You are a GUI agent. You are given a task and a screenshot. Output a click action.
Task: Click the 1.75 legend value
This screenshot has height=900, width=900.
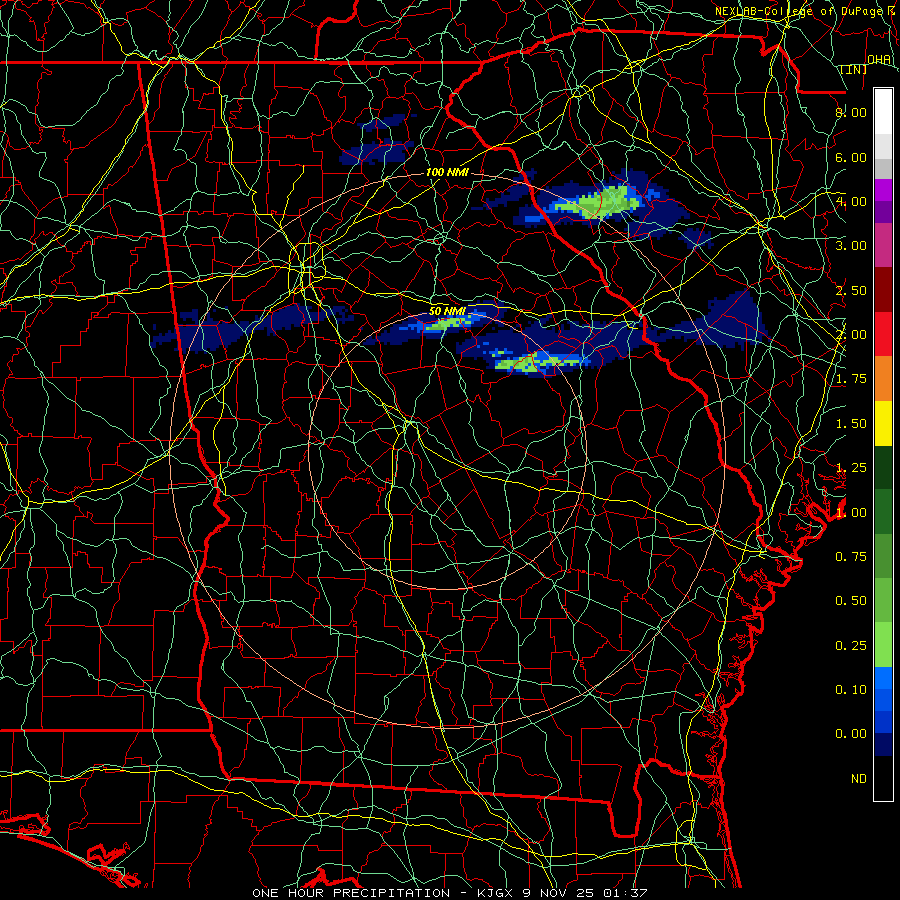tap(851, 379)
